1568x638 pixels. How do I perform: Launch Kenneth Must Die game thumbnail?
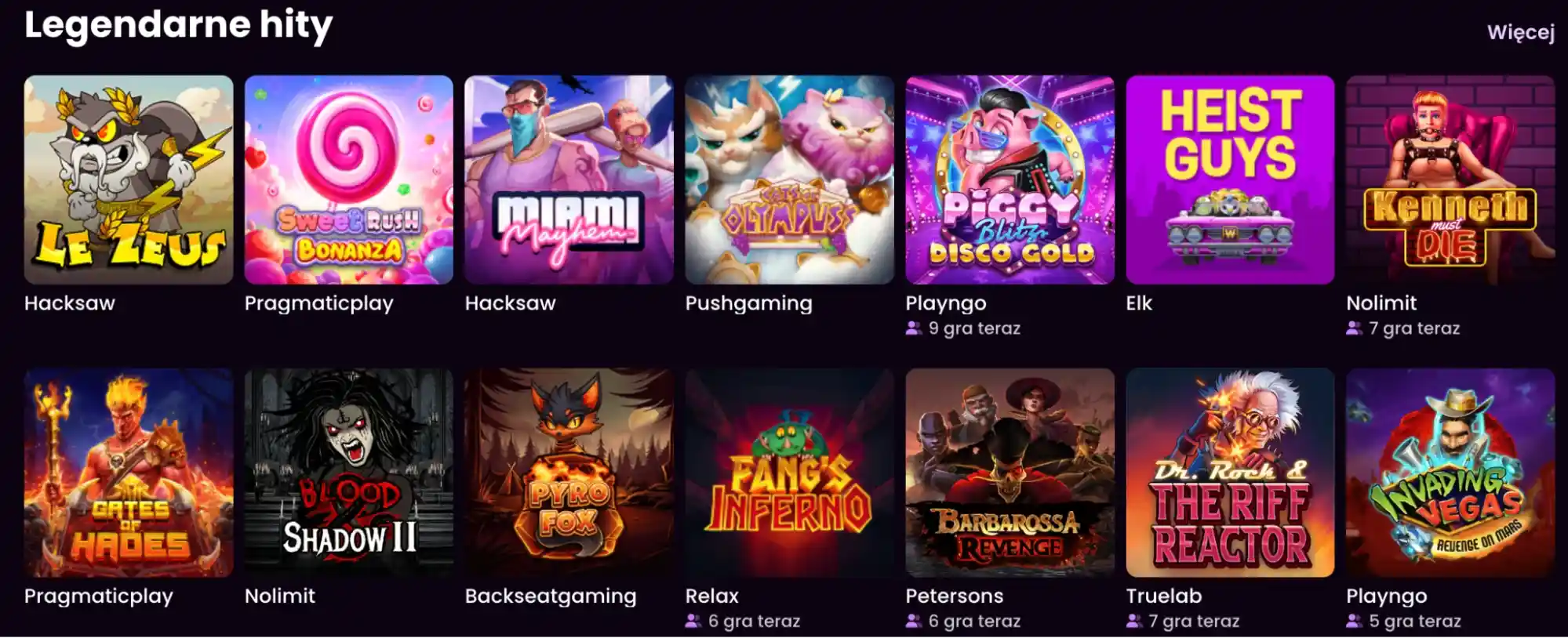[x=1451, y=179]
